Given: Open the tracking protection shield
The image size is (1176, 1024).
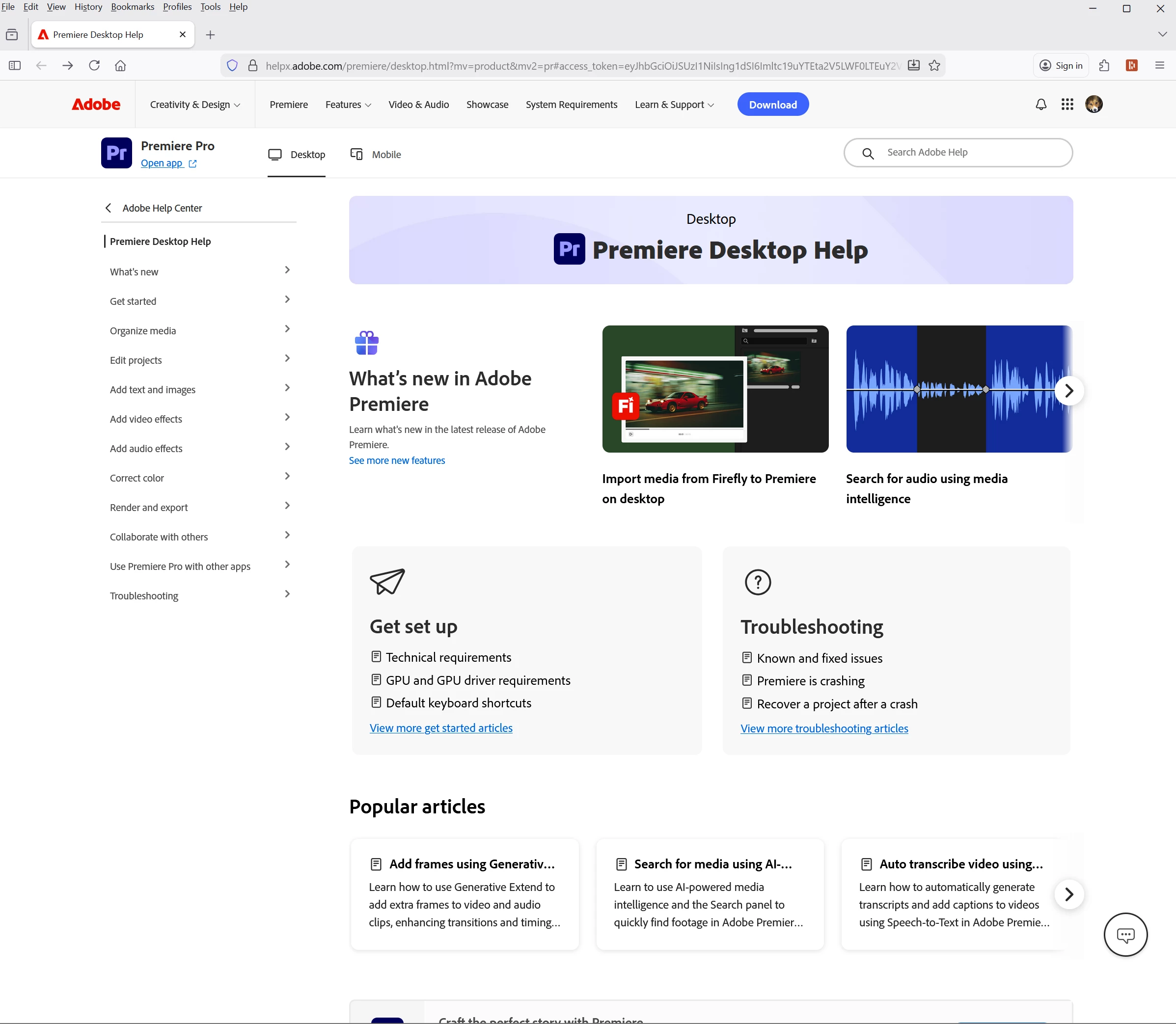Looking at the screenshot, I should point(232,66).
